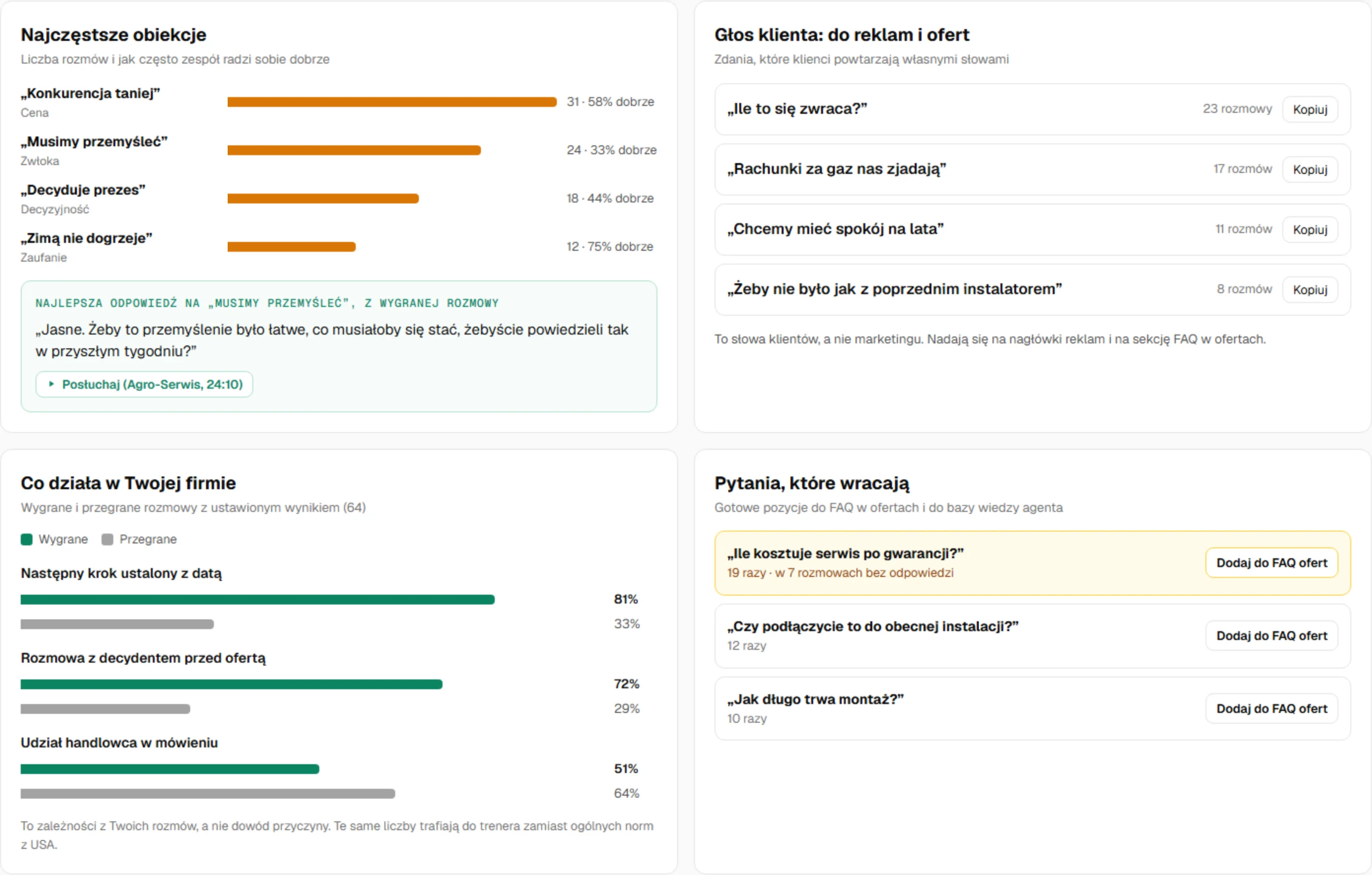Add „Ile kosztuje serwis po gwarancji?” to FAQ

point(1272,563)
